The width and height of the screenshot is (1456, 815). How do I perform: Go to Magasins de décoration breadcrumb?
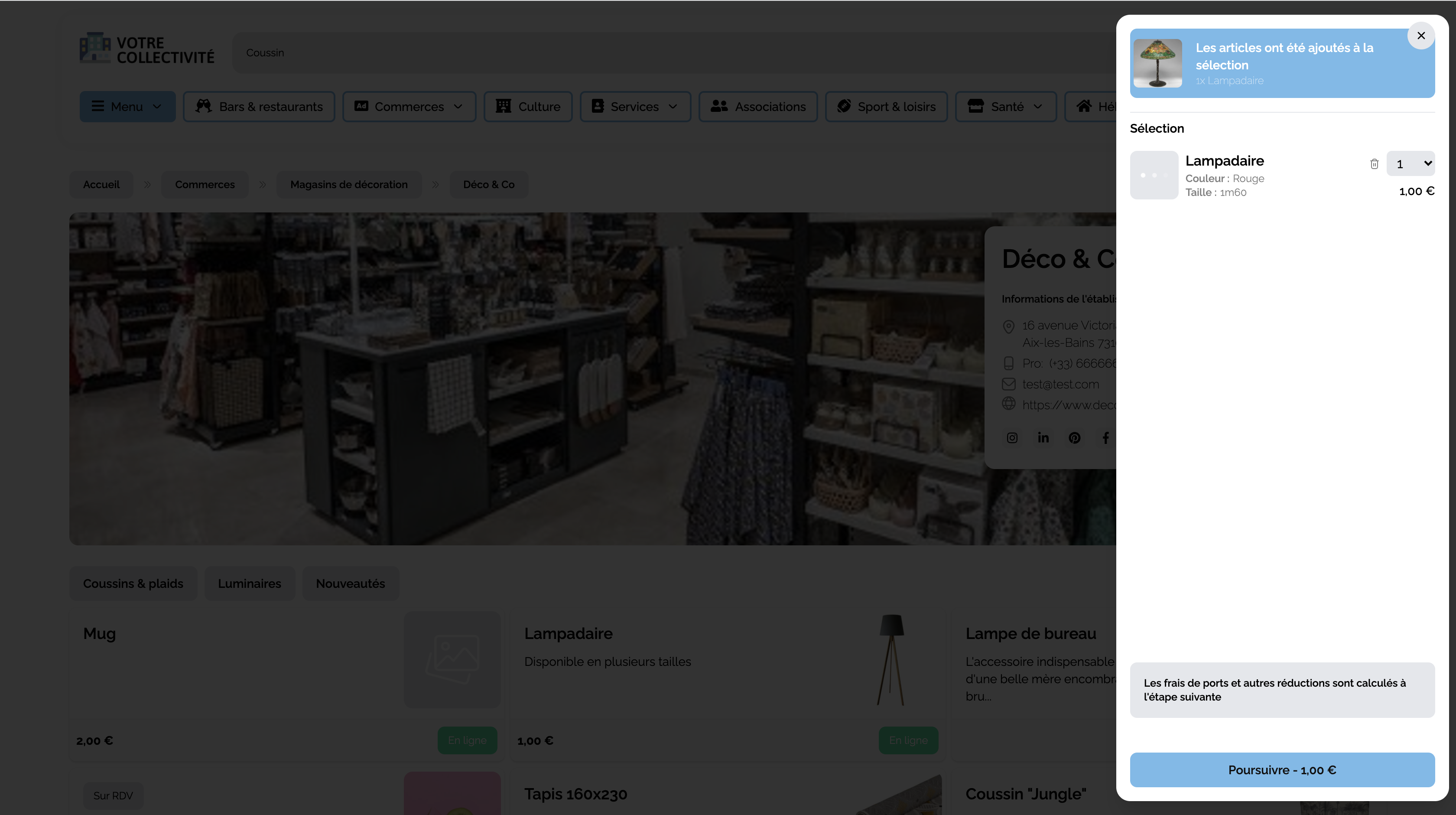point(349,184)
